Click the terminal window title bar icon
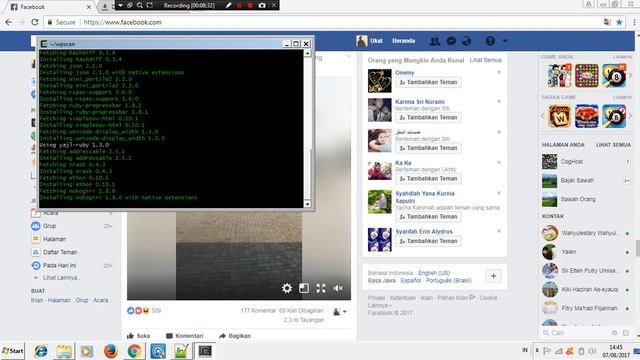This screenshot has height=360, width=640. [x=44, y=44]
